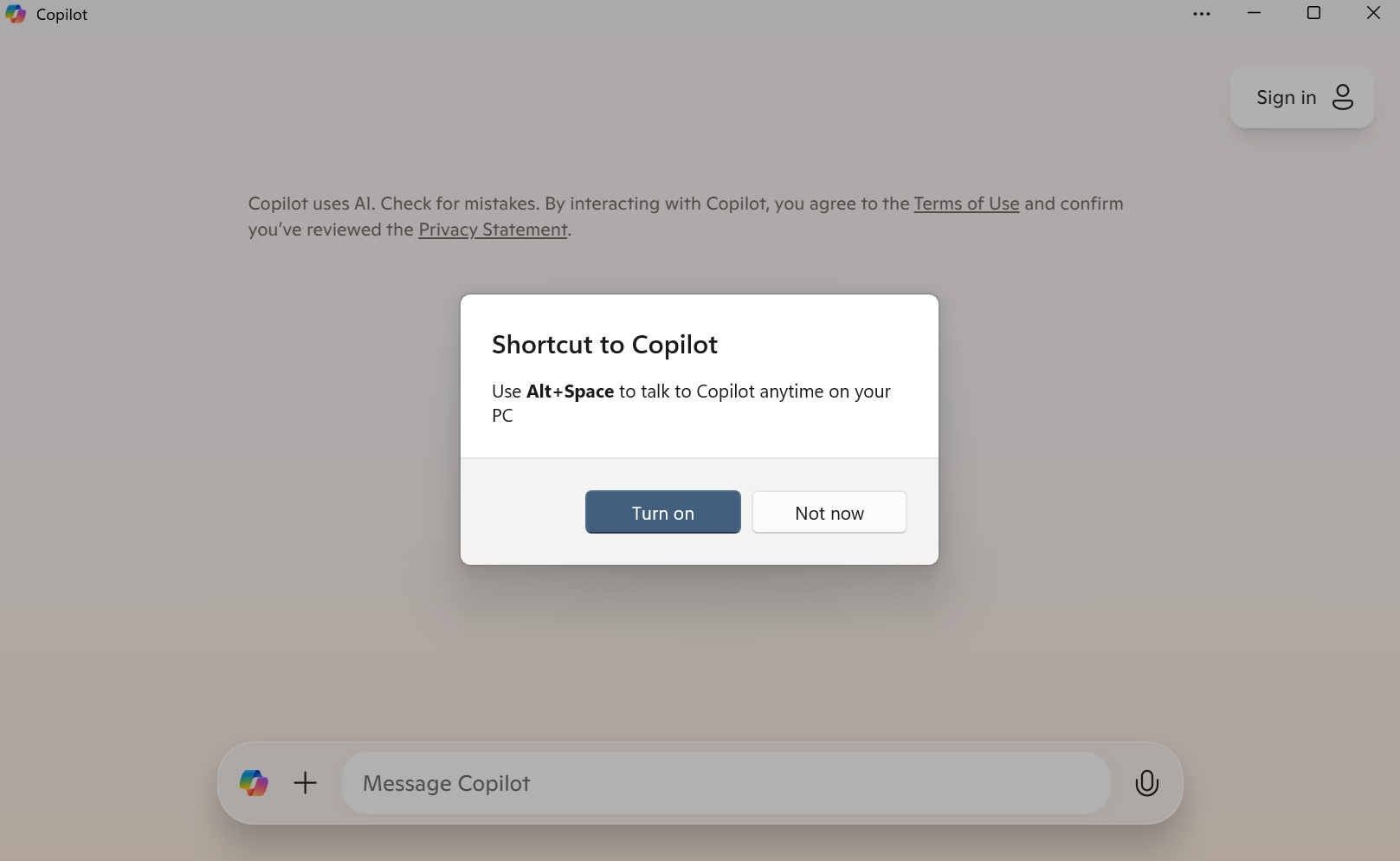Maximize the Copilot window
The width and height of the screenshot is (1400, 861).
(1313, 13)
